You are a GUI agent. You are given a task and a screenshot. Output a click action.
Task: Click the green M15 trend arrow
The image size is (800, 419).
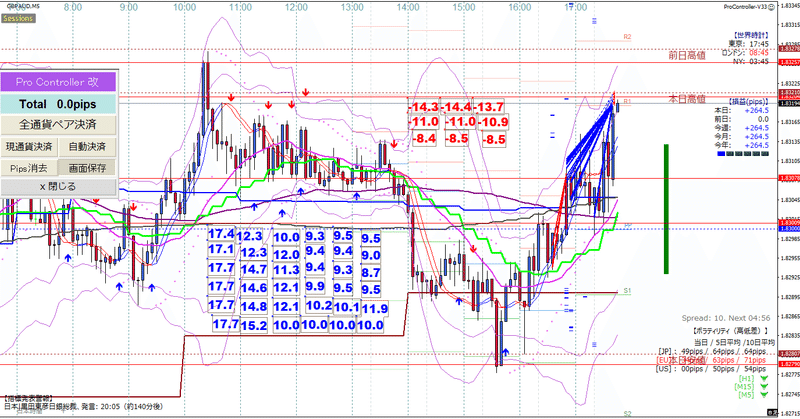[764, 387]
